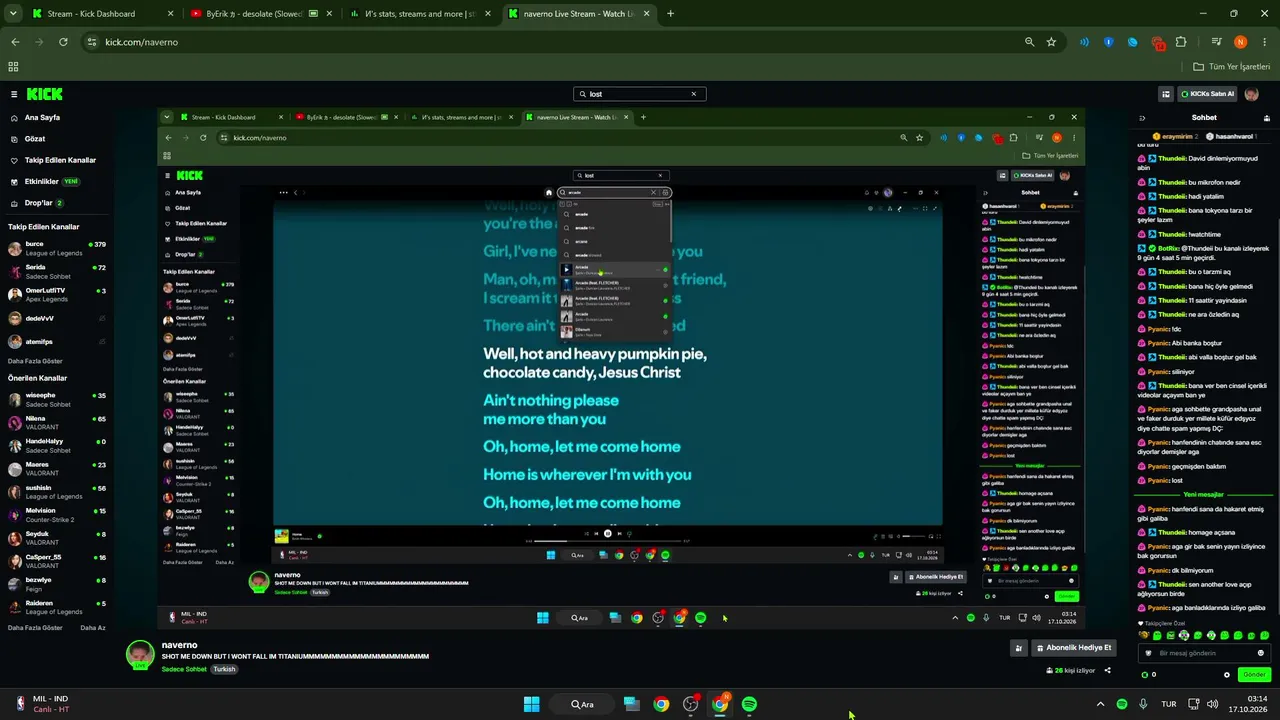This screenshot has width=1280, height=720.
Task: Open the emoji picker in chat input
Action: (x=1260, y=653)
